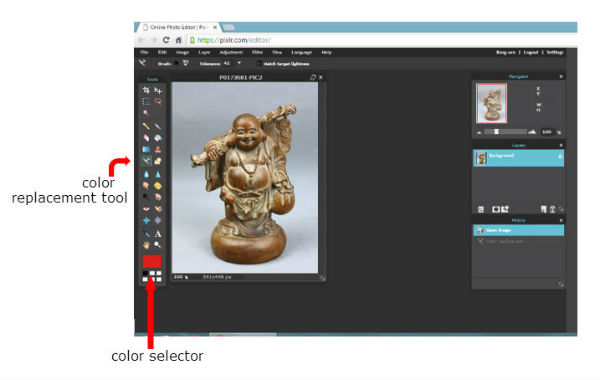Click the browser Home button
This screenshot has width=600, height=380.
tap(178, 40)
